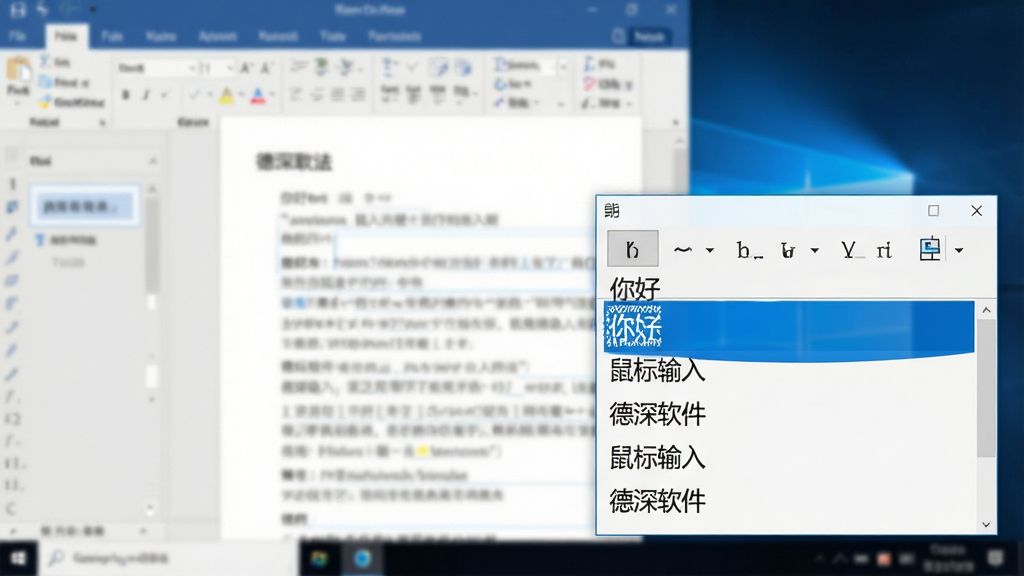
Task: Select the highlighted 你好 candidate row
Action: pyautogui.click(x=789, y=328)
